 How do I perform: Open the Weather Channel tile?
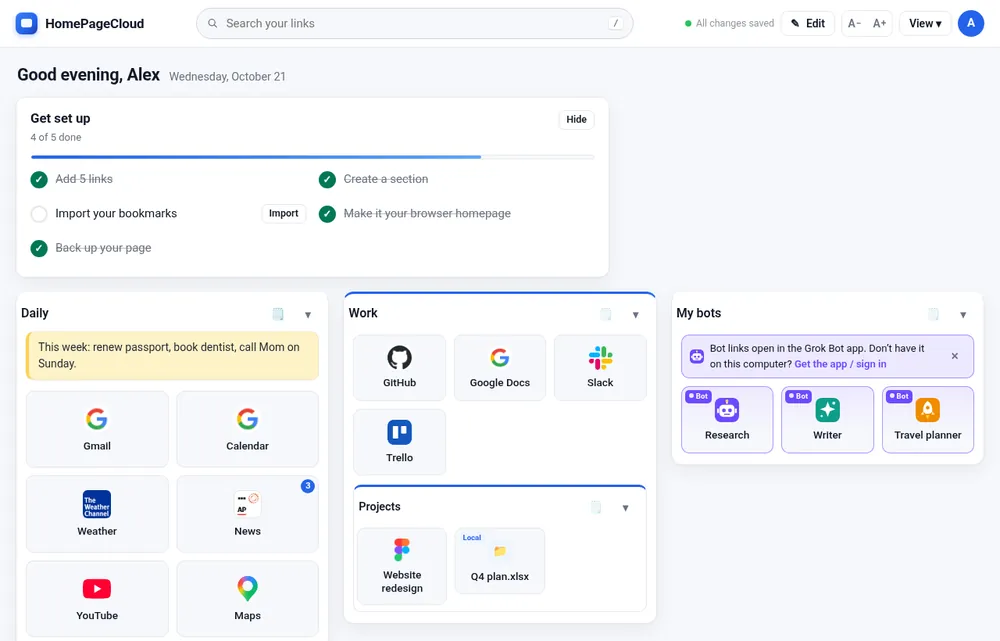97,514
